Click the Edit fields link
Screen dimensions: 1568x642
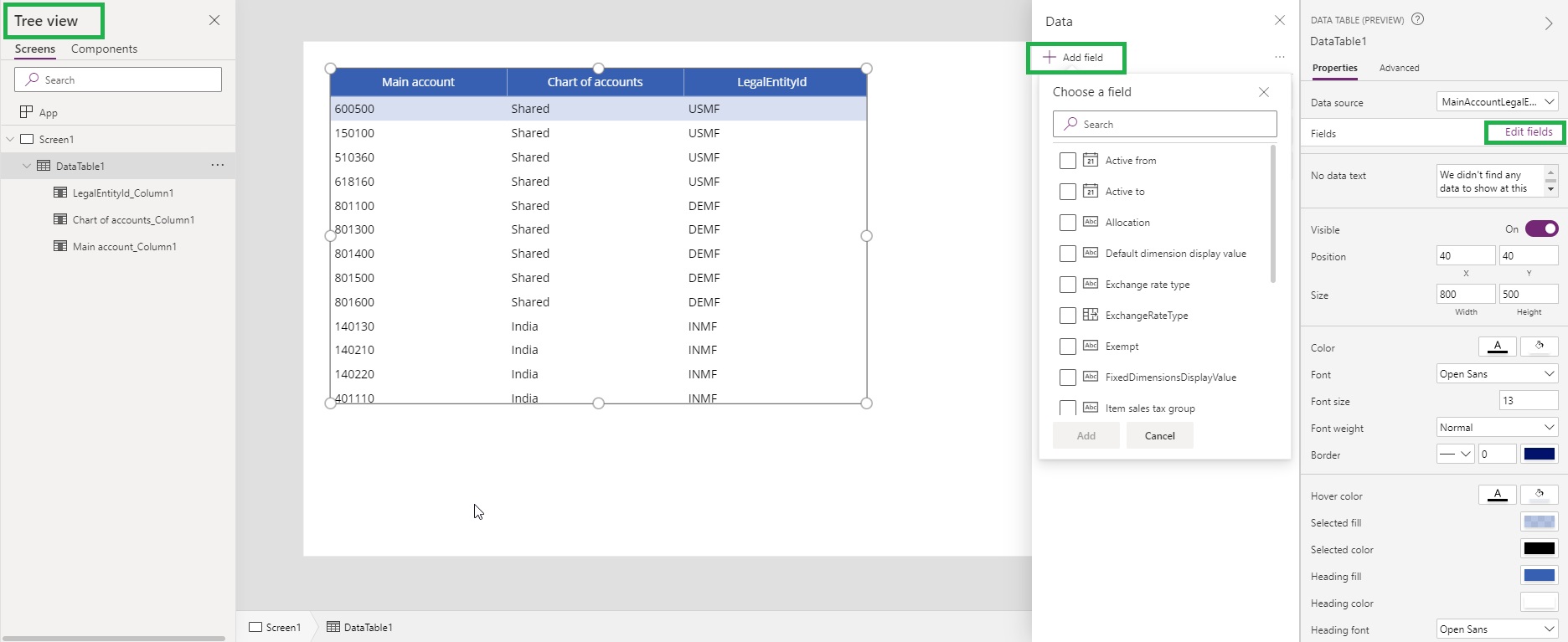tap(1528, 132)
